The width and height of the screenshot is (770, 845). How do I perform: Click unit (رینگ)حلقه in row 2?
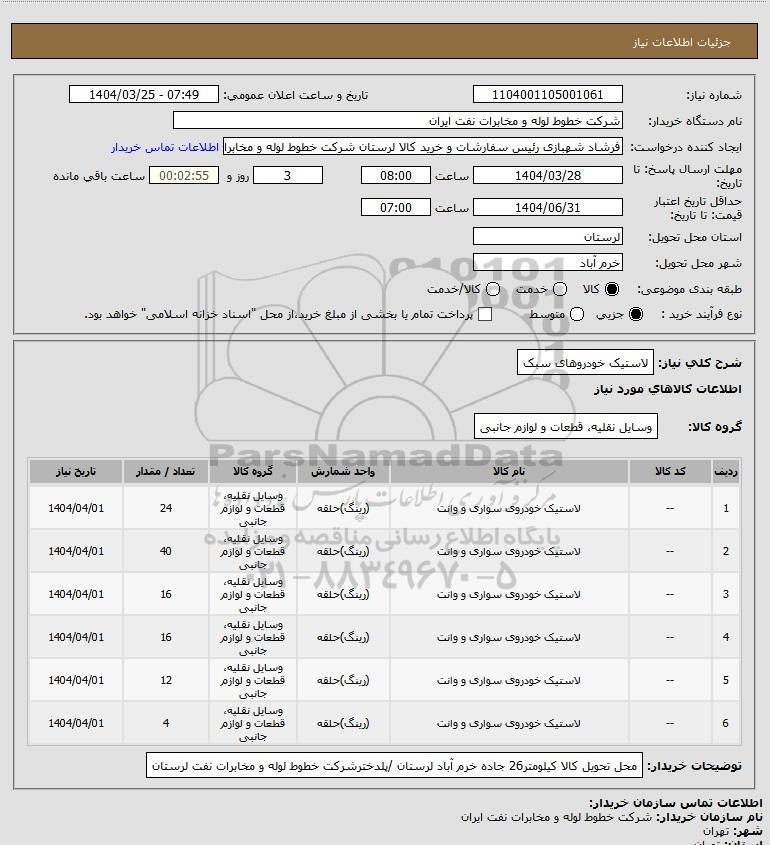pyautogui.click(x=343, y=551)
